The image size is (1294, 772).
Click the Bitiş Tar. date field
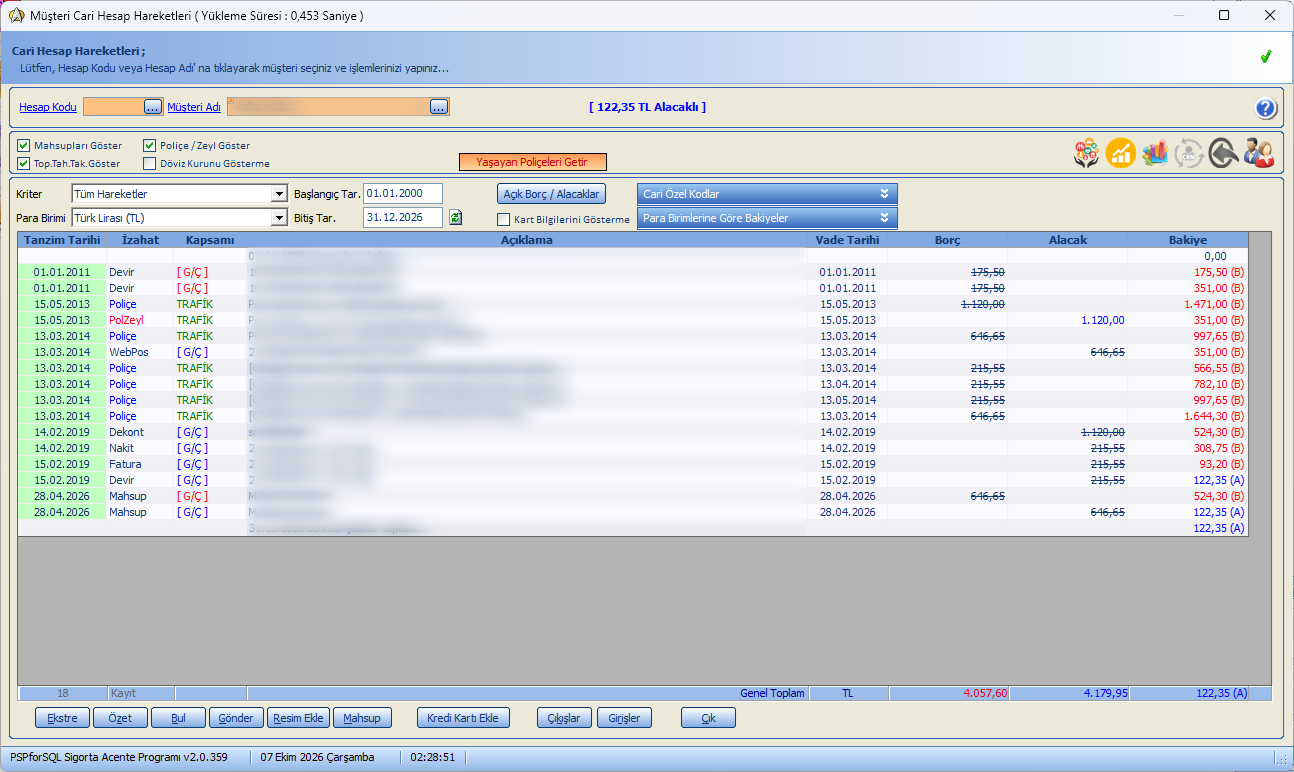click(x=403, y=218)
